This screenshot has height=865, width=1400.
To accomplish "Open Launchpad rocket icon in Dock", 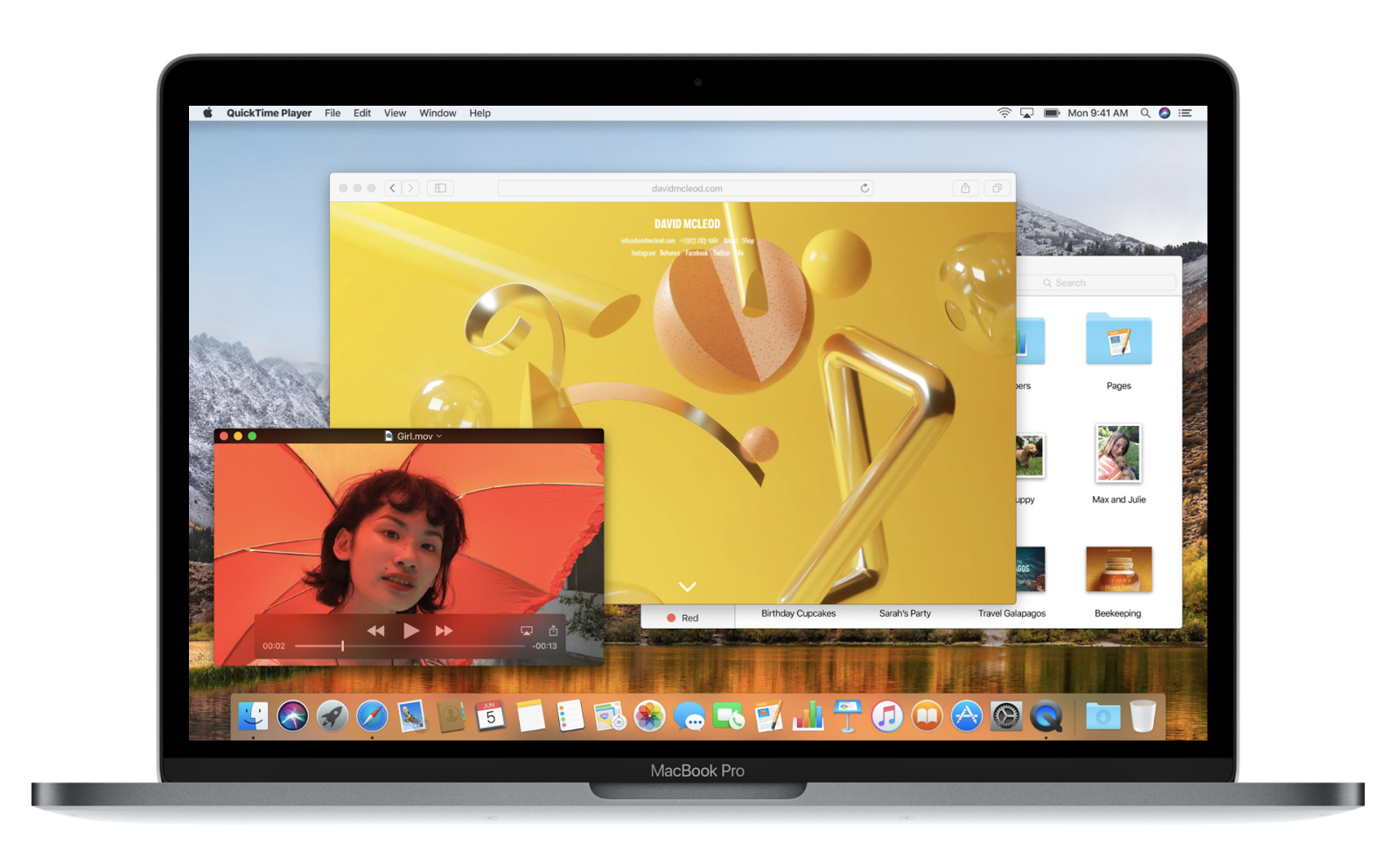I will (x=332, y=716).
